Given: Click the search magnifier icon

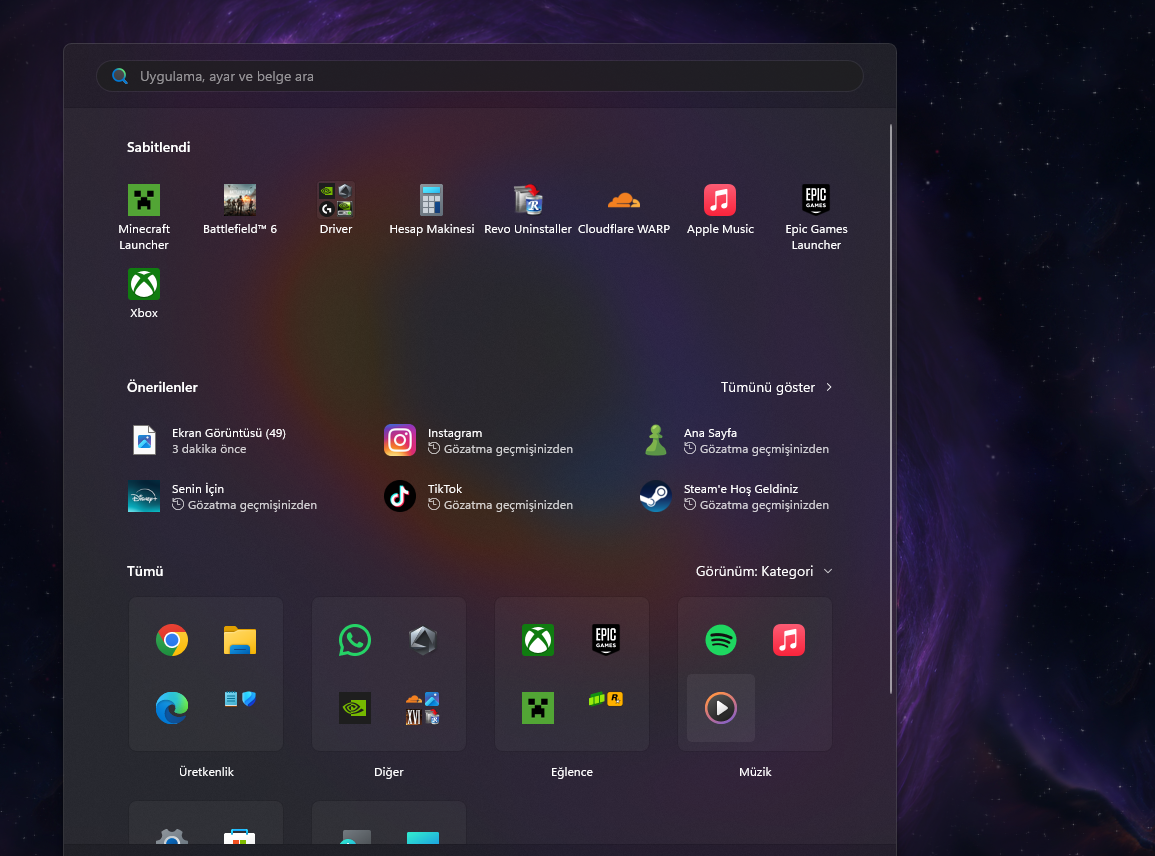Looking at the screenshot, I should tap(120, 76).
